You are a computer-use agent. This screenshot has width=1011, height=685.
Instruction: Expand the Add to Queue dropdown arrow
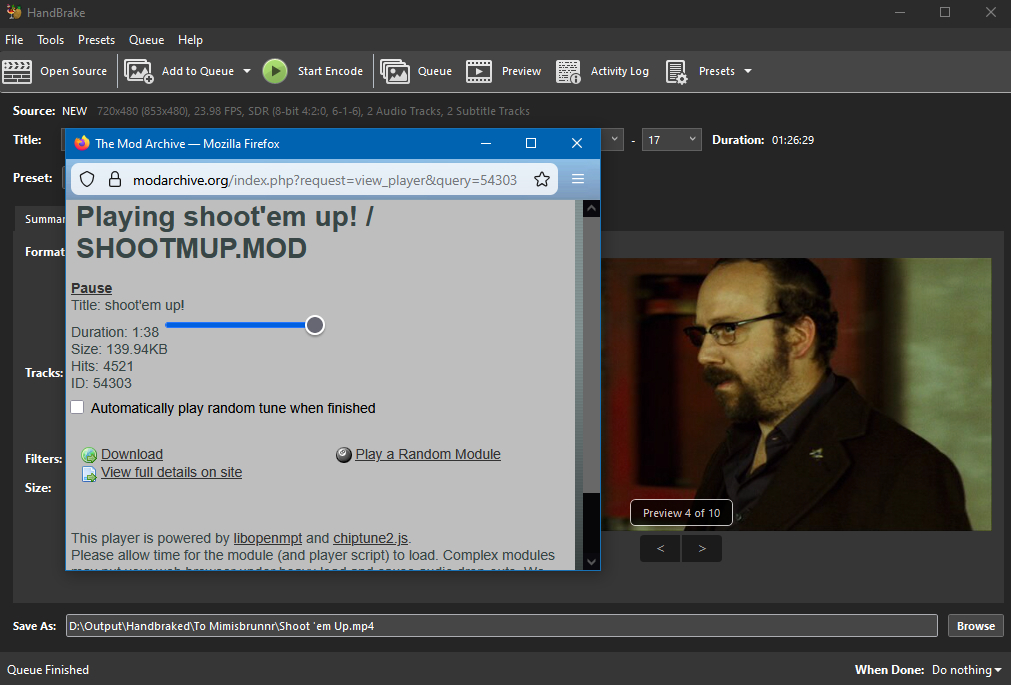(246, 71)
